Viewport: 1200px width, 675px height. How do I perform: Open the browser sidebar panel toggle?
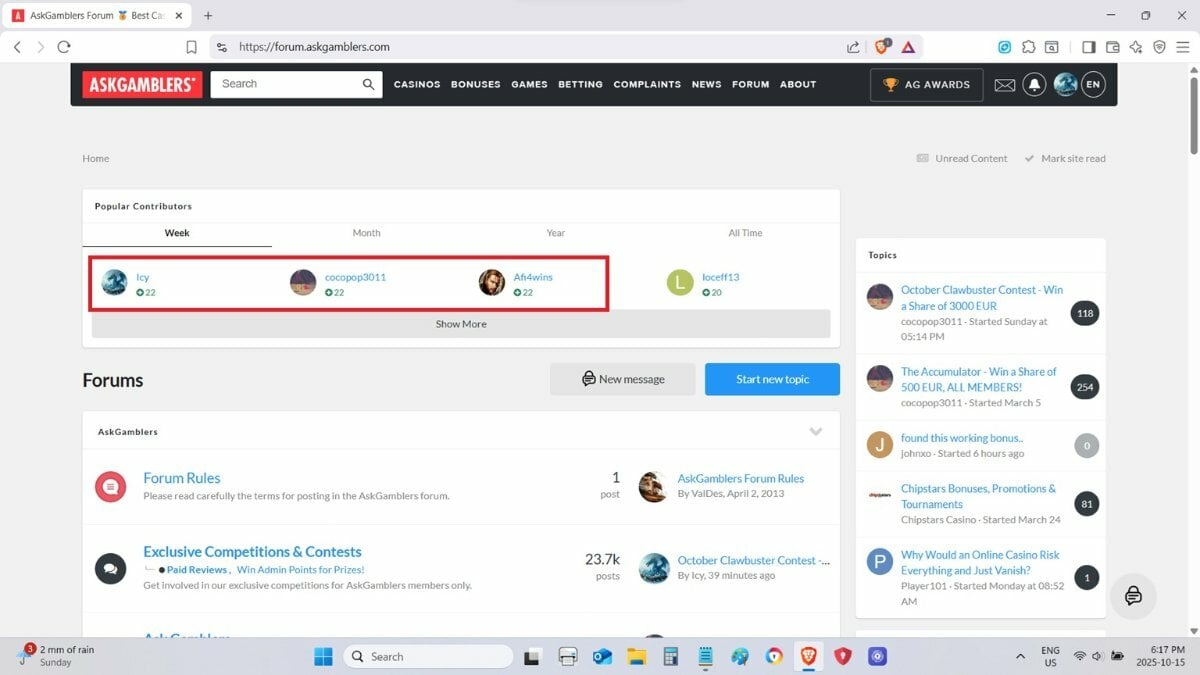(1088, 47)
